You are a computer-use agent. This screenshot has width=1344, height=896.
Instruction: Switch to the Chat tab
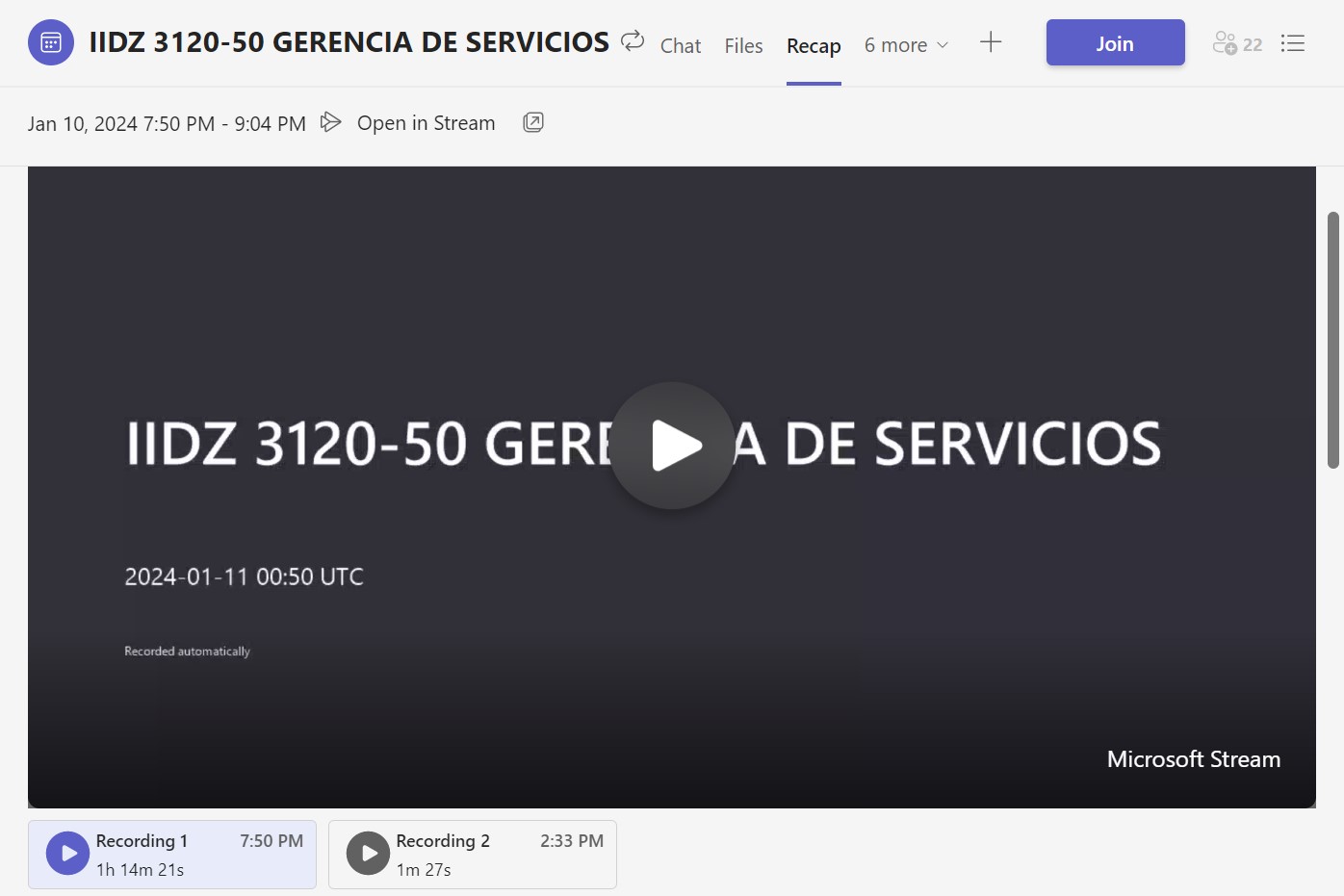pos(680,45)
